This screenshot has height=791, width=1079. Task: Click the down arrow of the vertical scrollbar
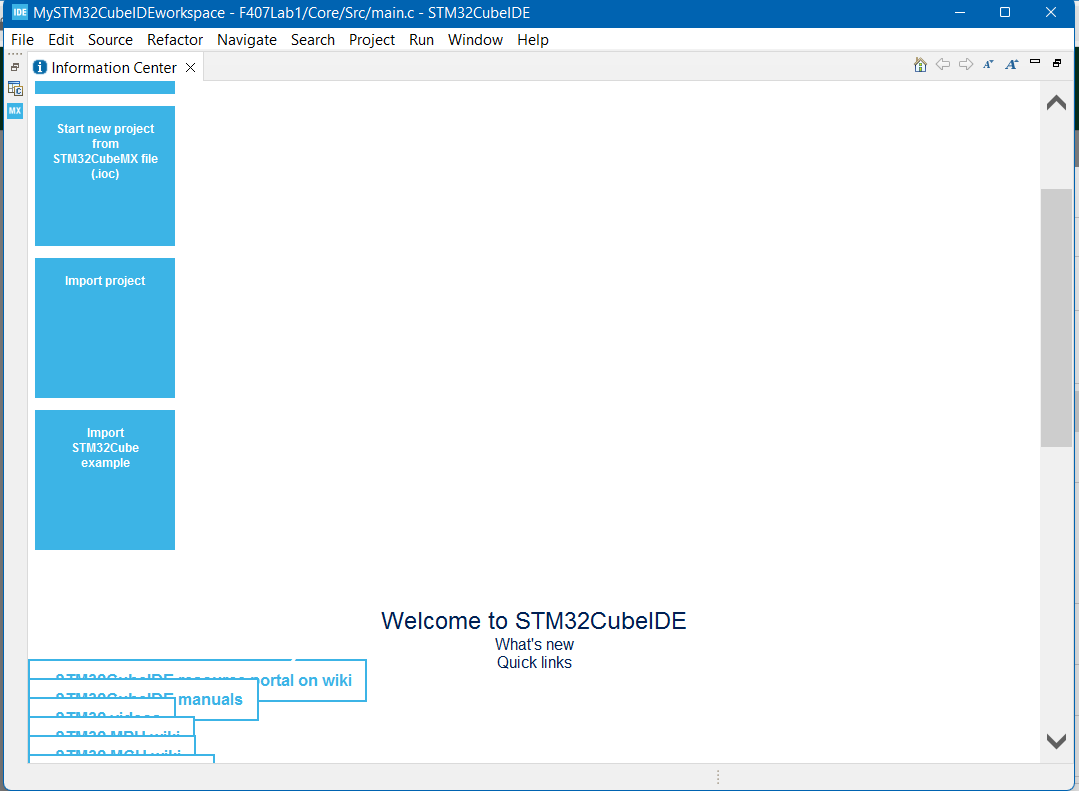[x=1055, y=740]
